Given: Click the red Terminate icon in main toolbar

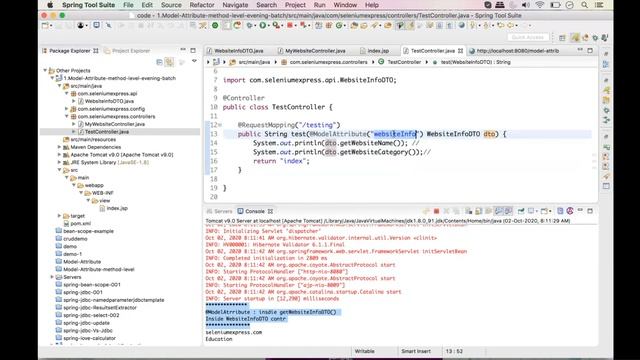Looking at the screenshot, I should [289, 25].
